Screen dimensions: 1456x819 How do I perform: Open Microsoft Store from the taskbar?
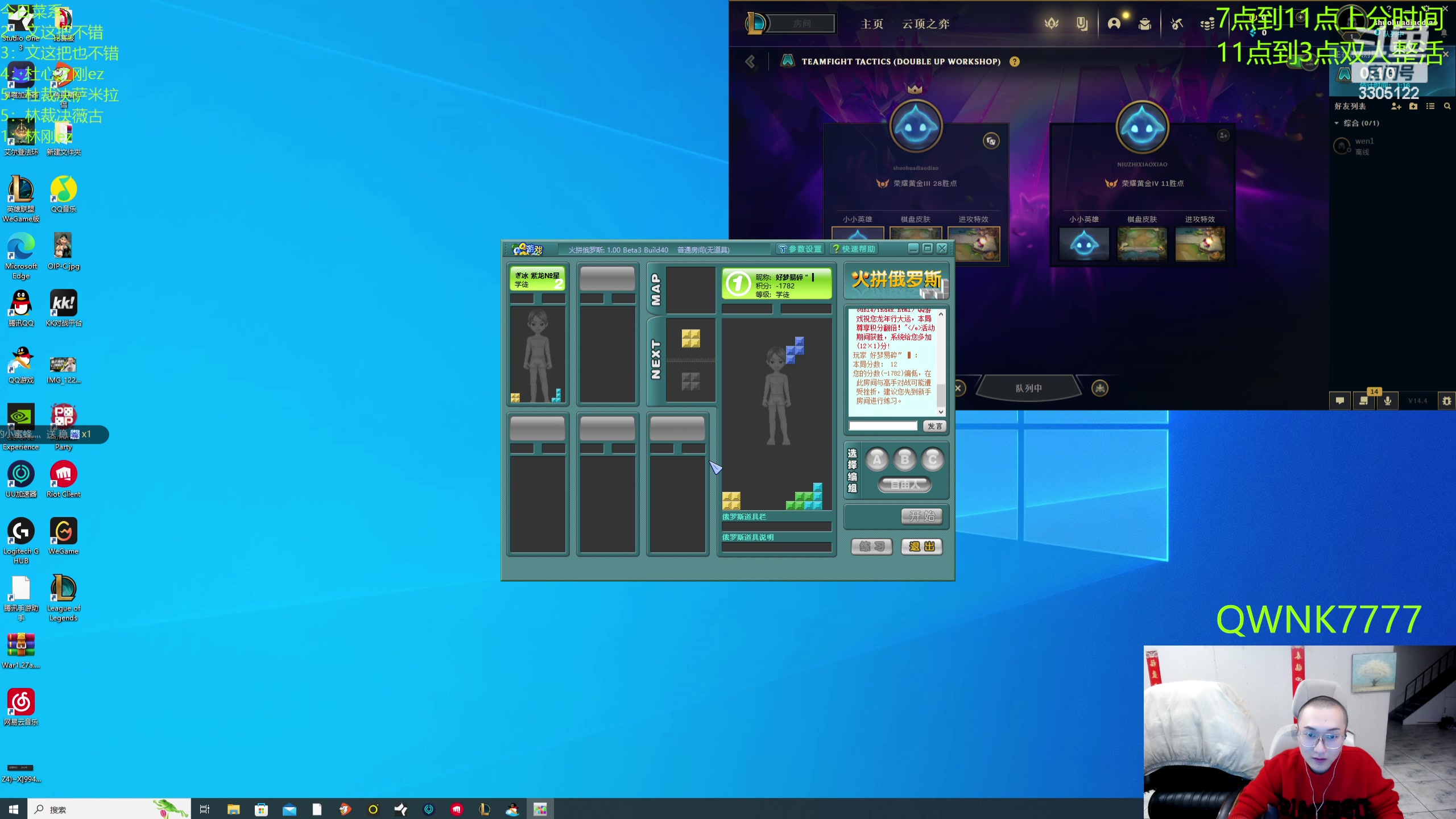click(x=262, y=809)
